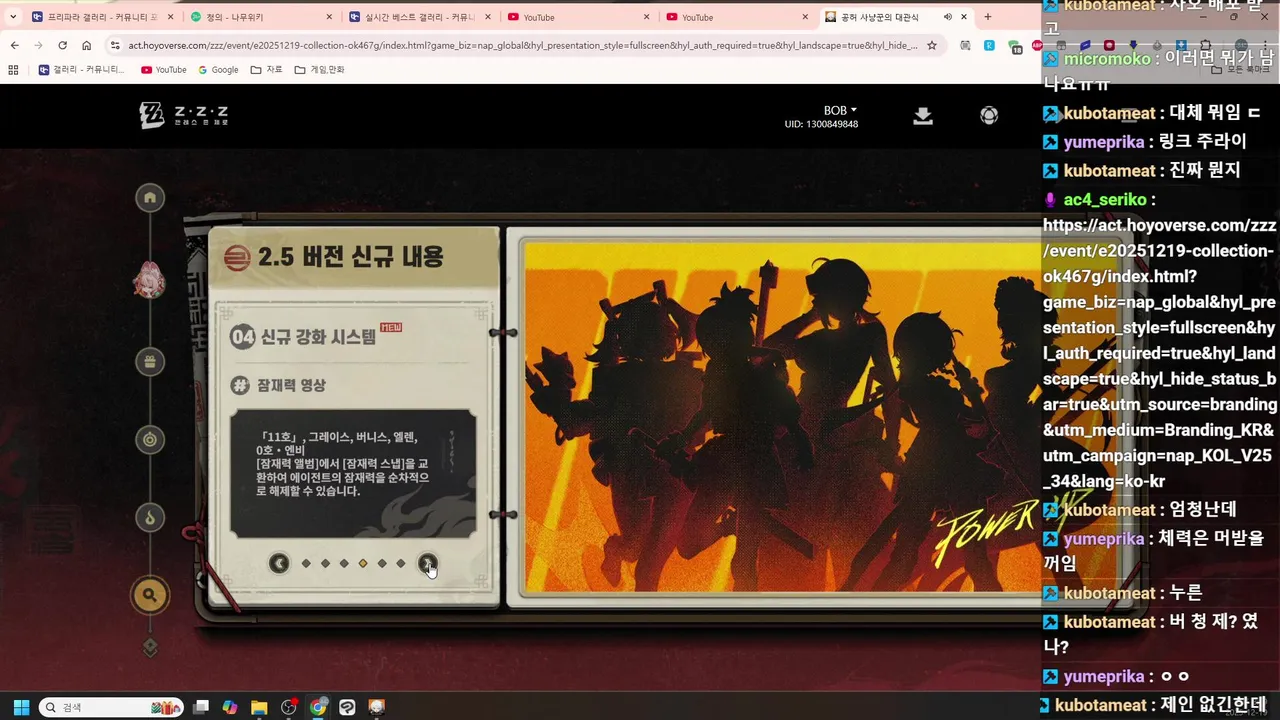The width and height of the screenshot is (1280, 720).
Task: Go to previous slide with left arrow
Action: tap(279, 564)
